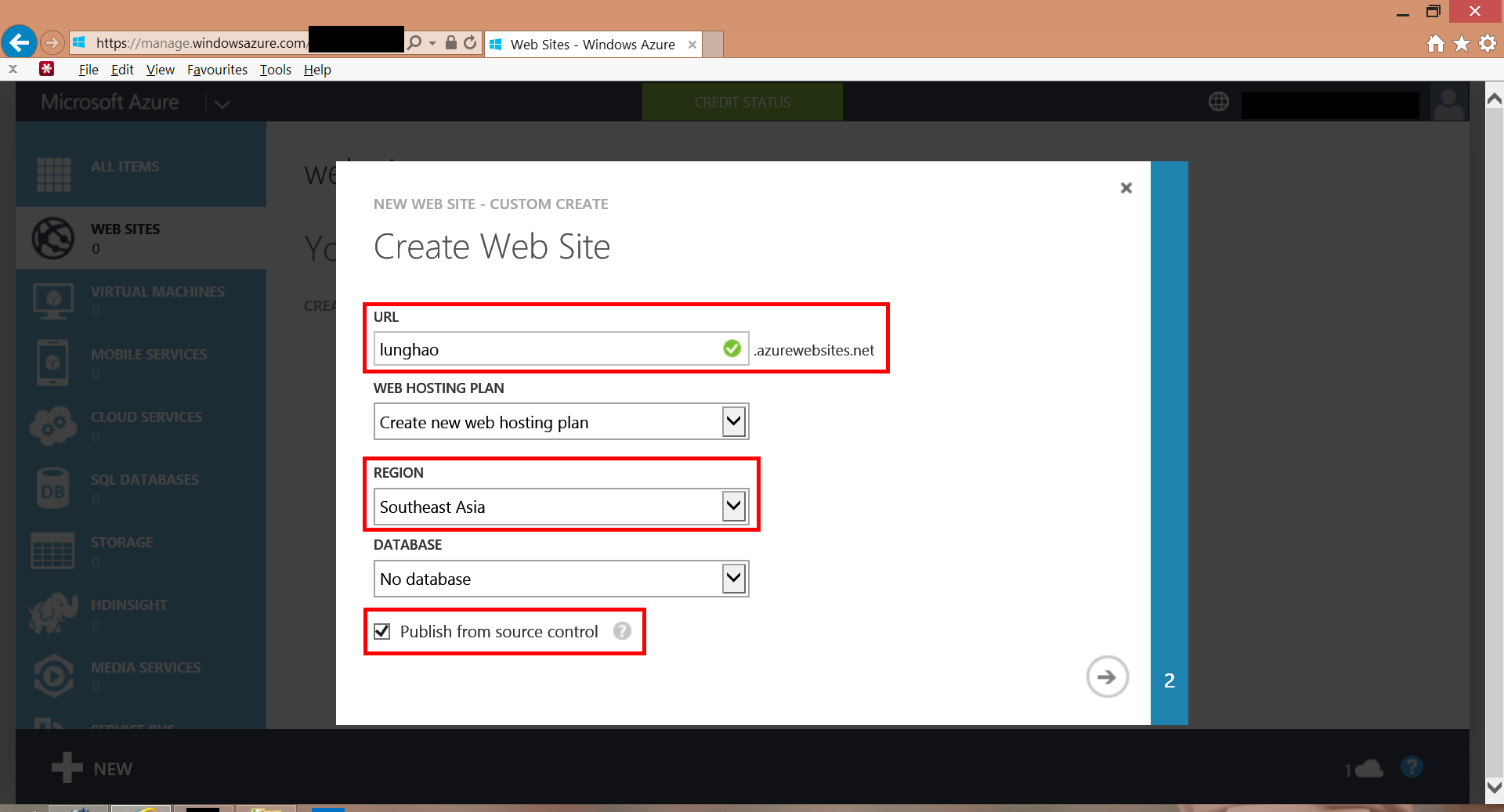Click the wizard step 2 indicator
1504x812 pixels.
(1170, 680)
